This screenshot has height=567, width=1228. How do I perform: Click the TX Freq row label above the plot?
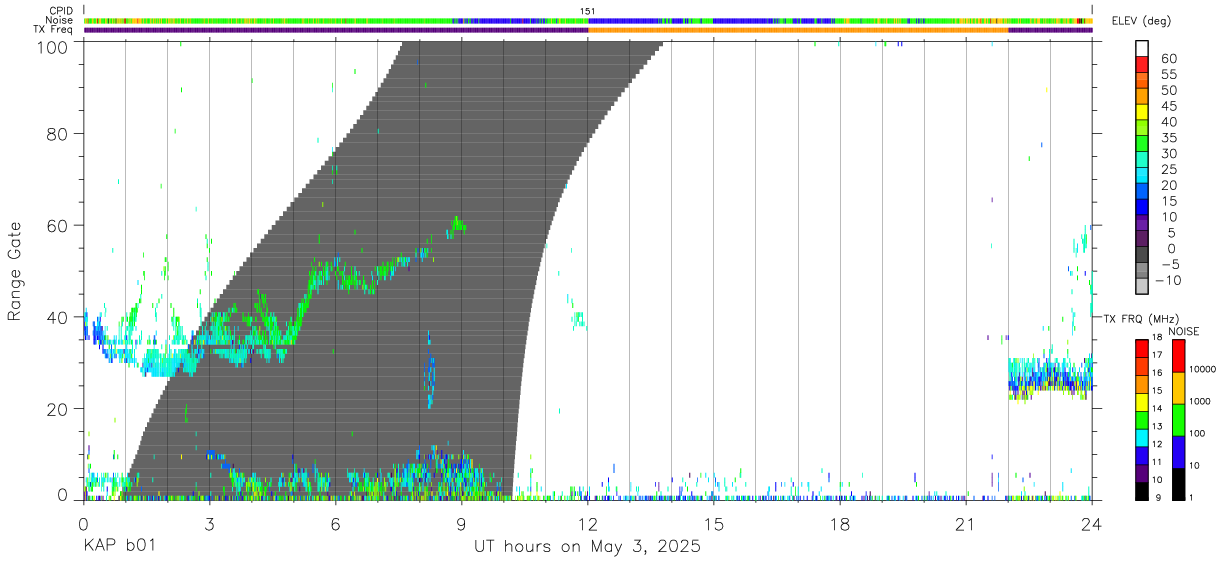(x=53, y=30)
